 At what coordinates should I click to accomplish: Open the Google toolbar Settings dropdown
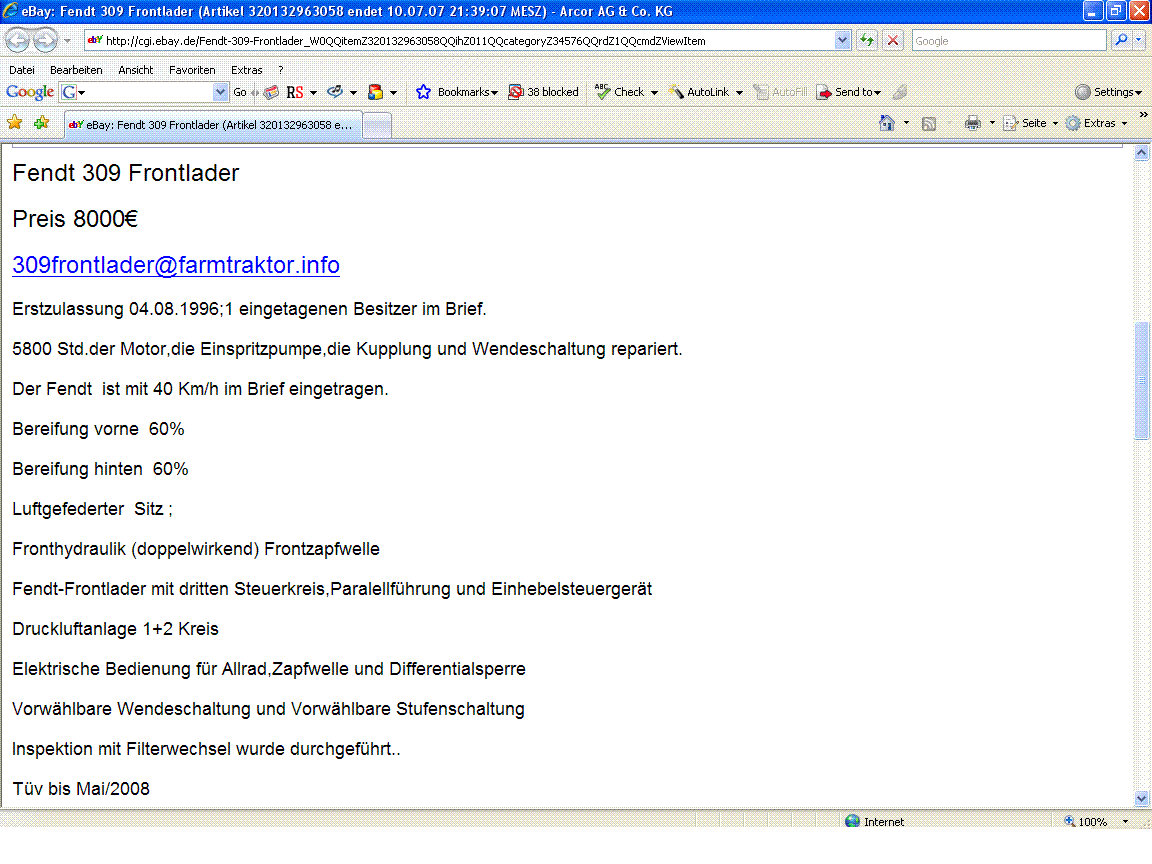(x=1108, y=92)
